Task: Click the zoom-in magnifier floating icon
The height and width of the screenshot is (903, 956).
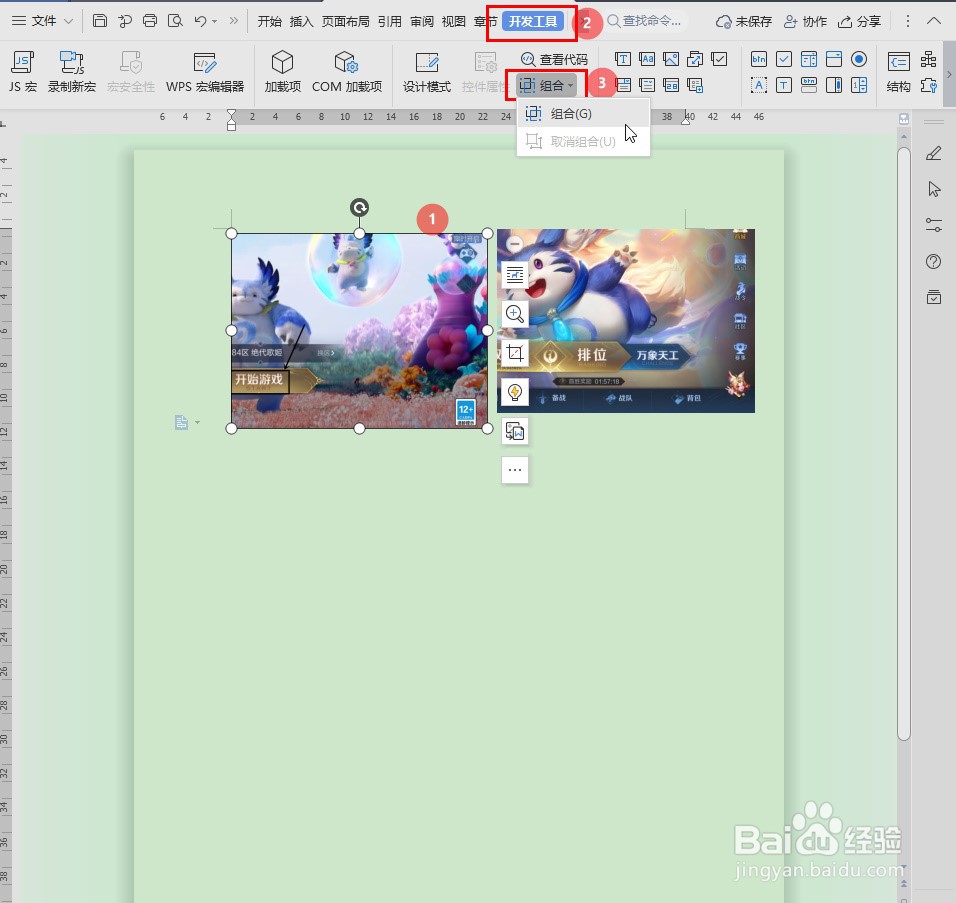Action: click(x=515, y=313)
